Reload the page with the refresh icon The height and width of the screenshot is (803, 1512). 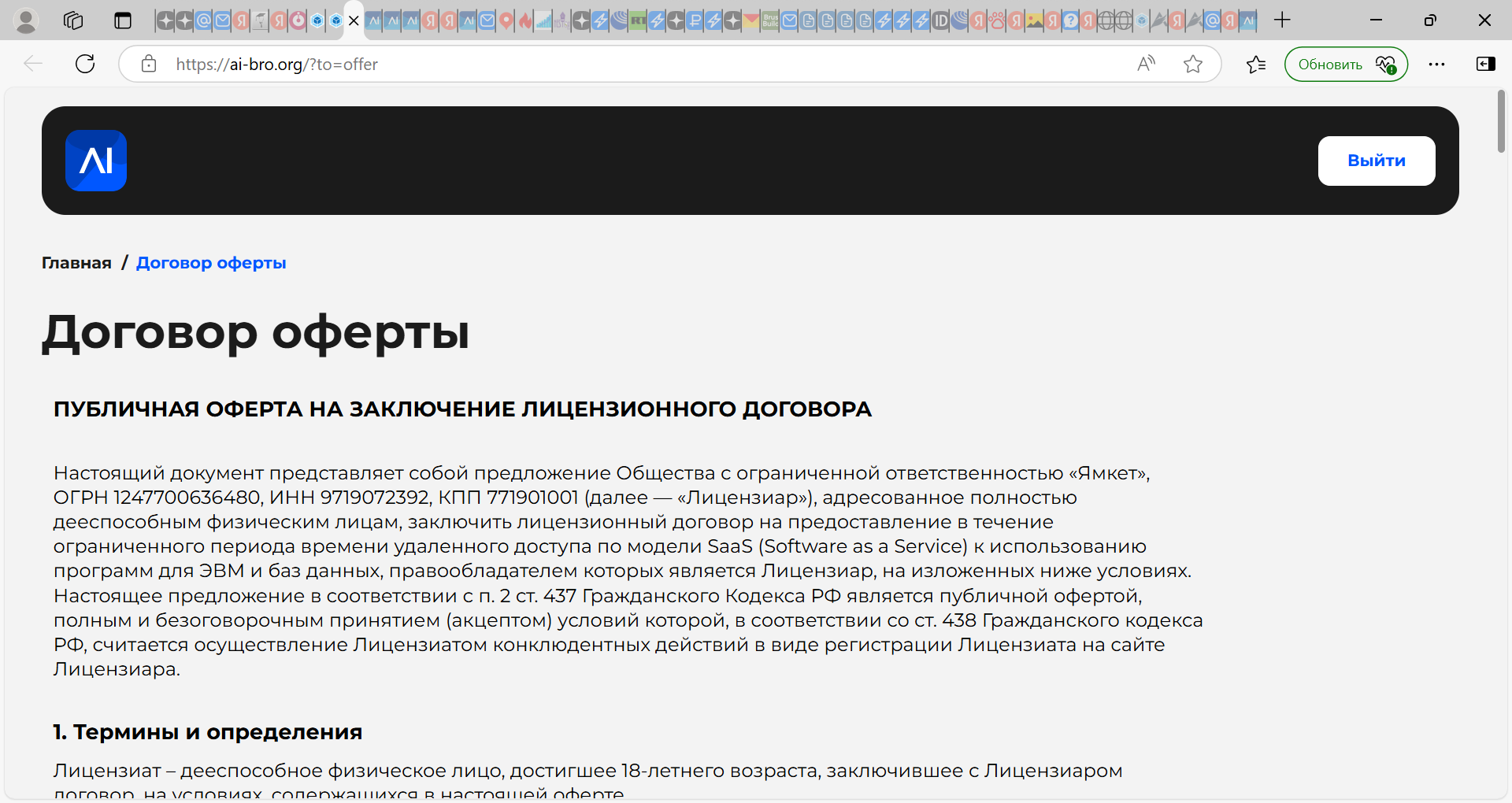(85, 64)
